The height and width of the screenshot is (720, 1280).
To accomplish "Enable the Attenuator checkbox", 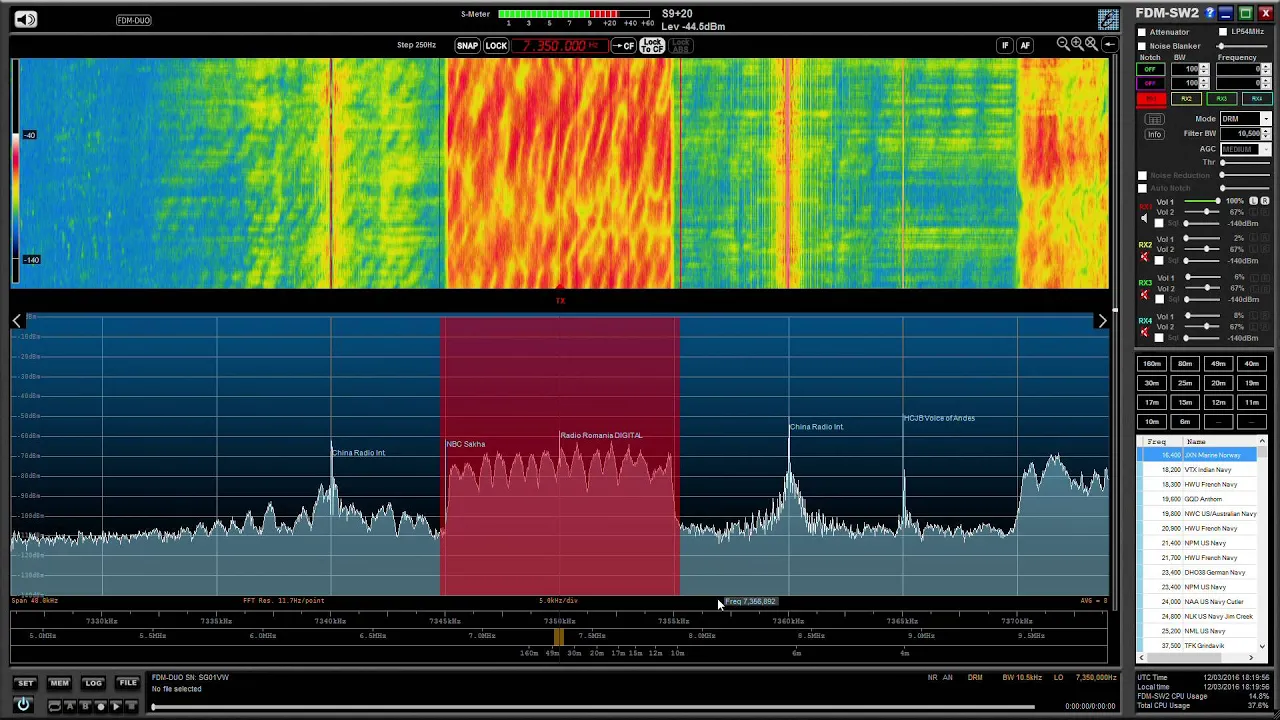I will (1142, 32).
